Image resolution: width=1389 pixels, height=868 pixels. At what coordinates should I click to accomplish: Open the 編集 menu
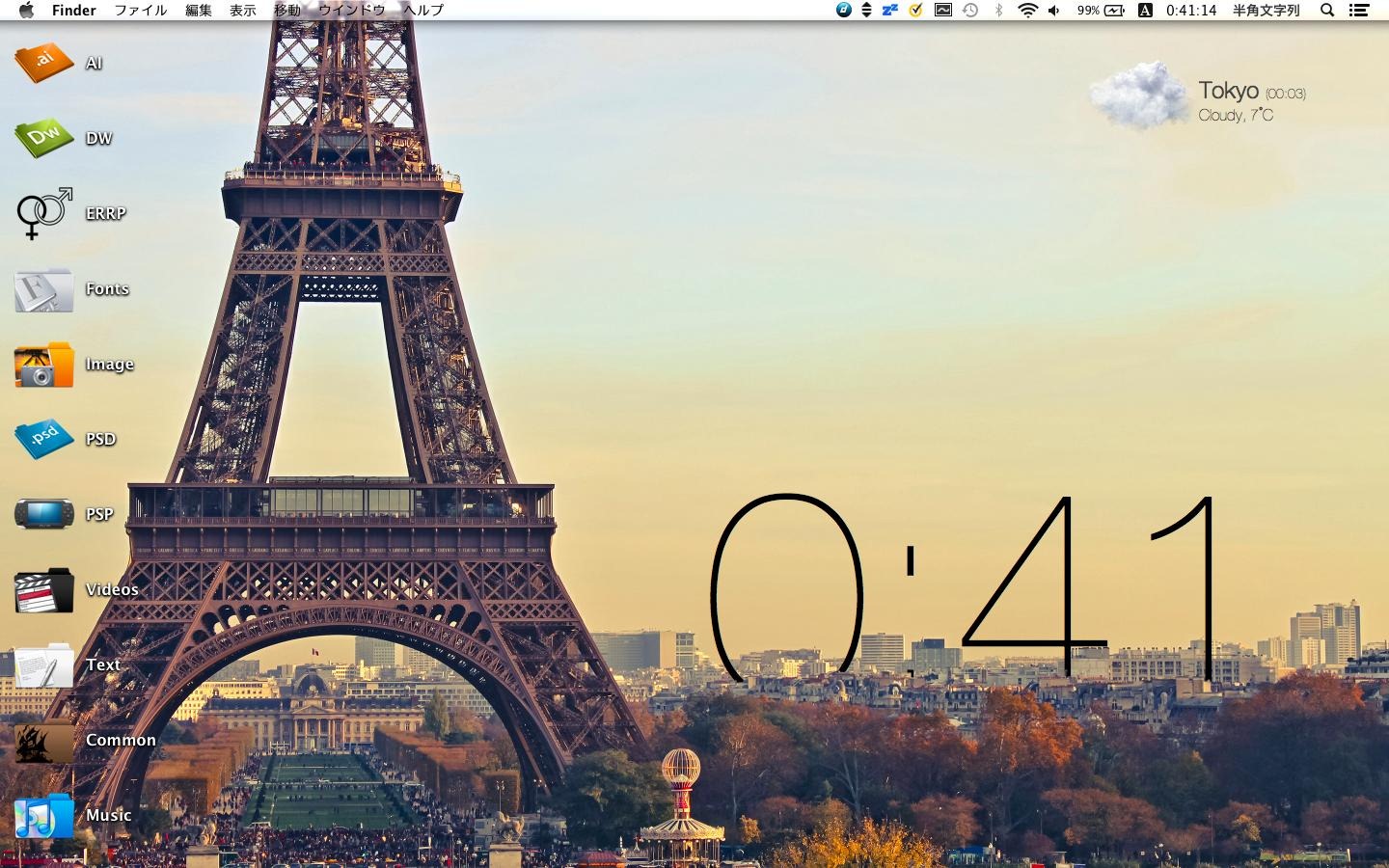(x=199, y=10)
